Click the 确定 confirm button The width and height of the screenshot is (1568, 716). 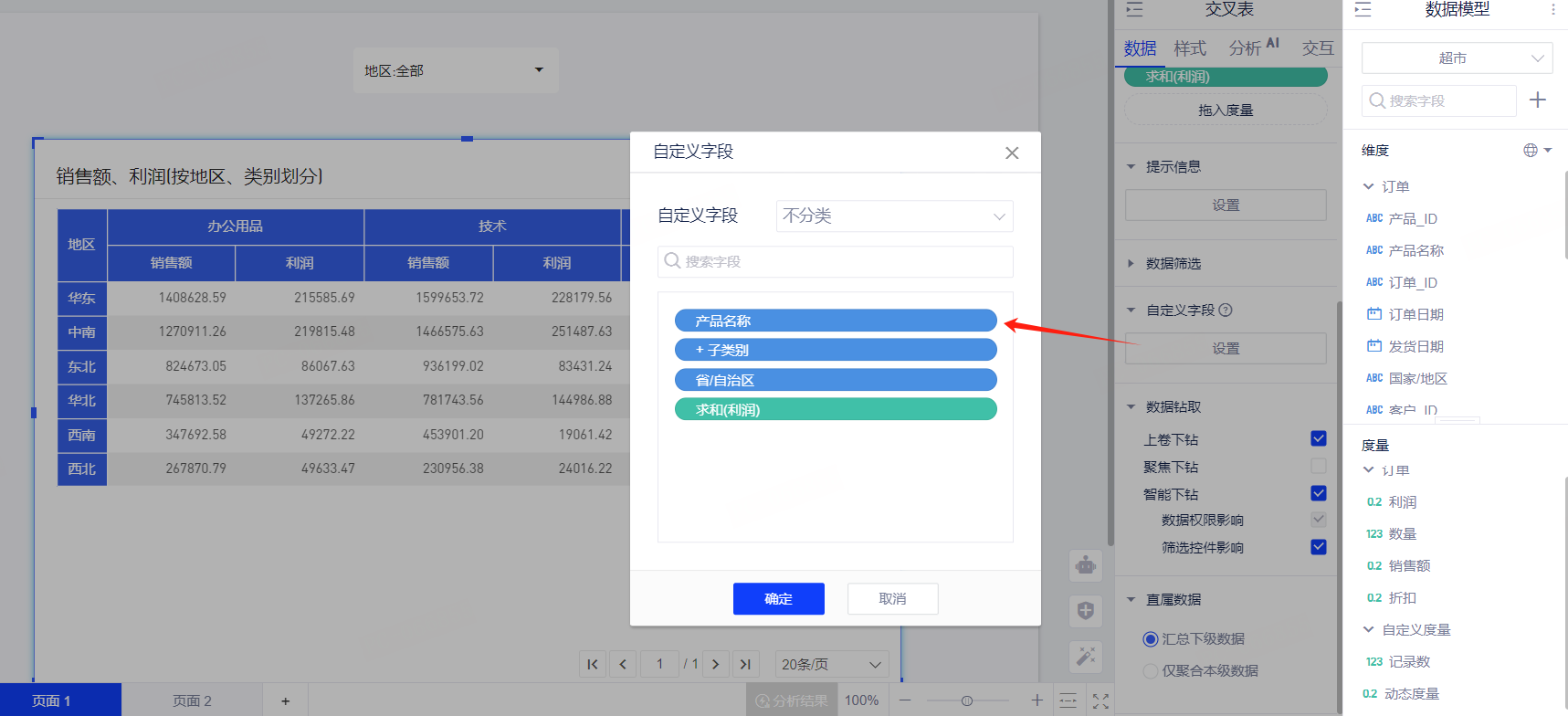coord(778,599)
